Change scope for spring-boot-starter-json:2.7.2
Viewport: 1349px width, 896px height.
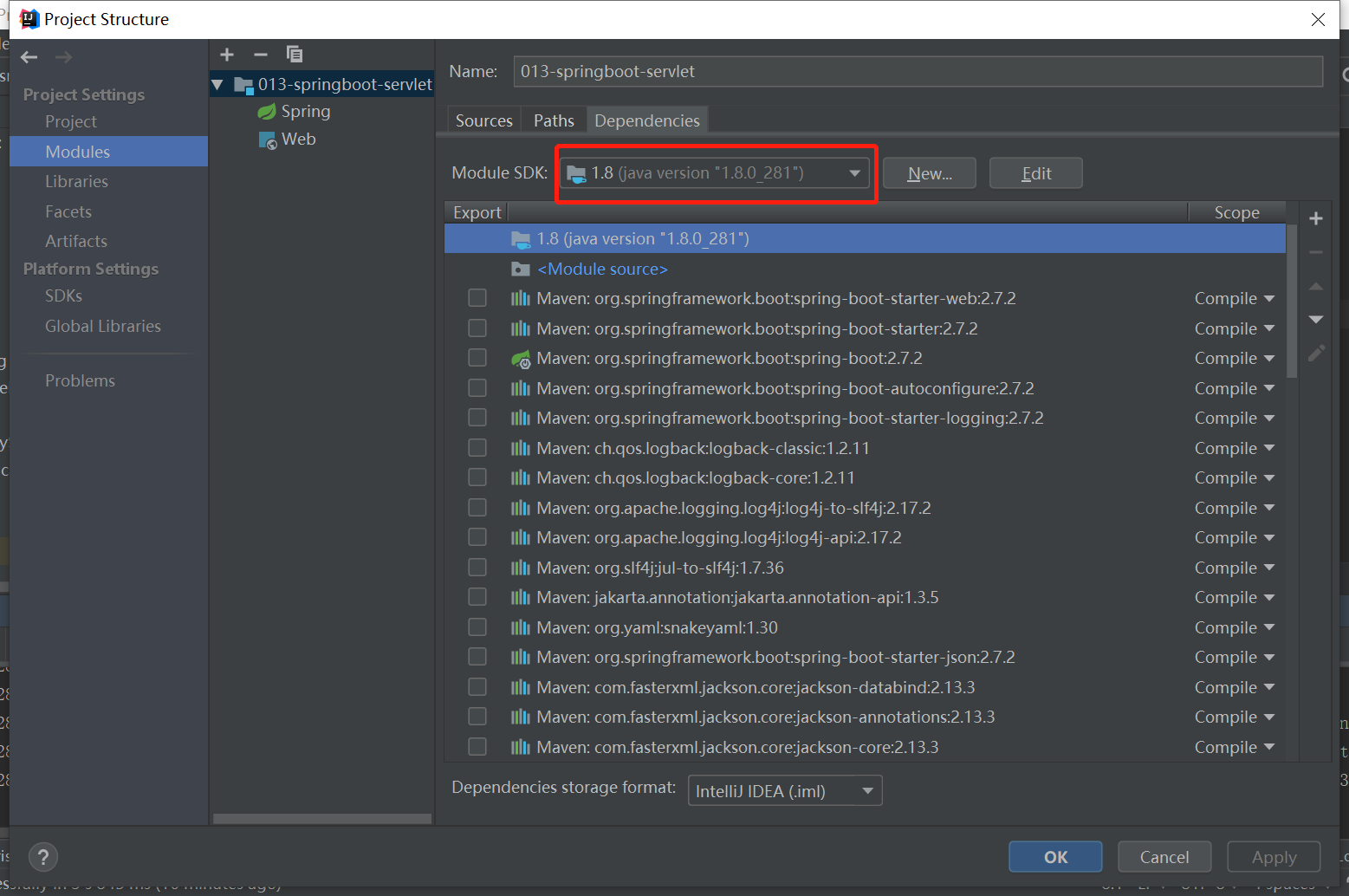[x=1235, y=658]
